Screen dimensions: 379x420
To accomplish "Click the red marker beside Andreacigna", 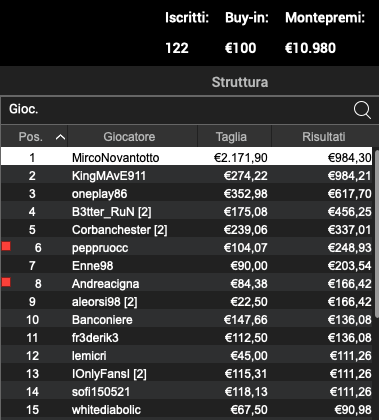I will (6, 282).
